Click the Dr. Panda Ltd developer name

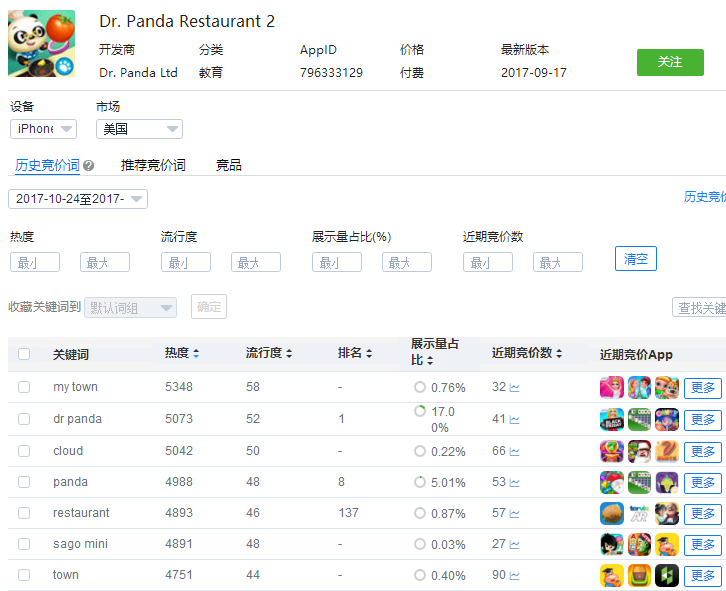(x=138, y=73)
